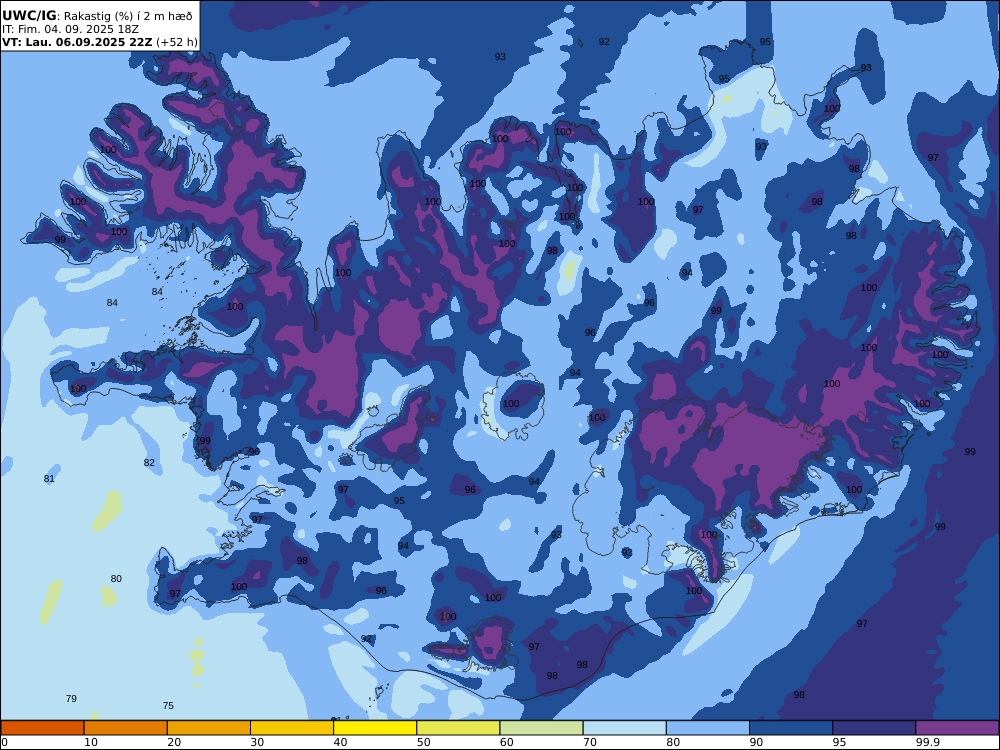Image resolution: width=1000 pixels, height=750 pixels.
Task: Click the legend value label 95
Action: [x=839, y=742]
